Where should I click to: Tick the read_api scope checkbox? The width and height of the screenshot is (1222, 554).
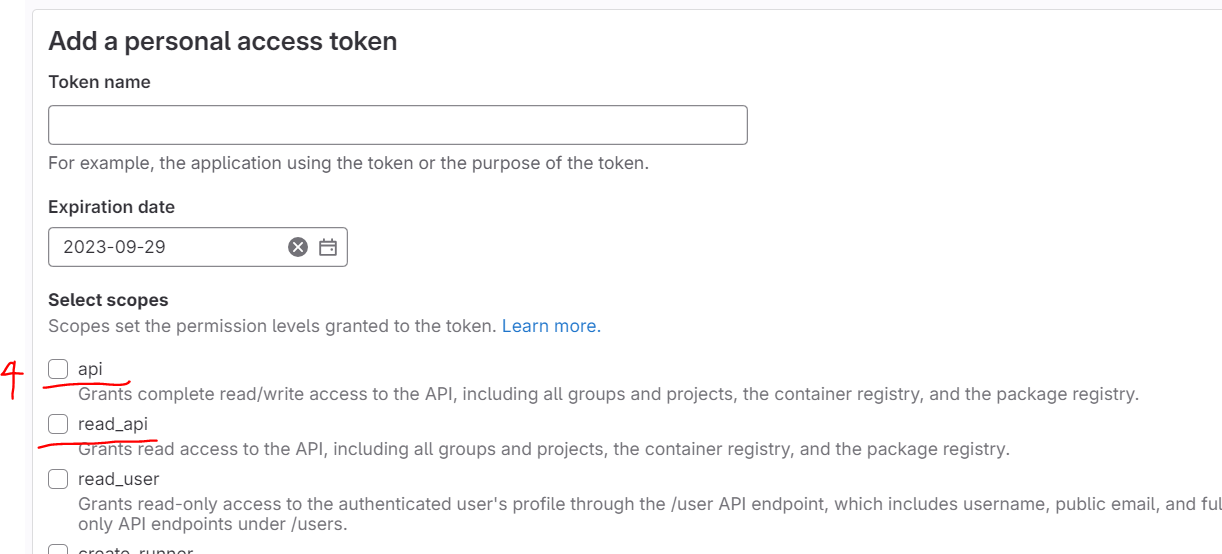pyautogui.click(x=58, y=425)
